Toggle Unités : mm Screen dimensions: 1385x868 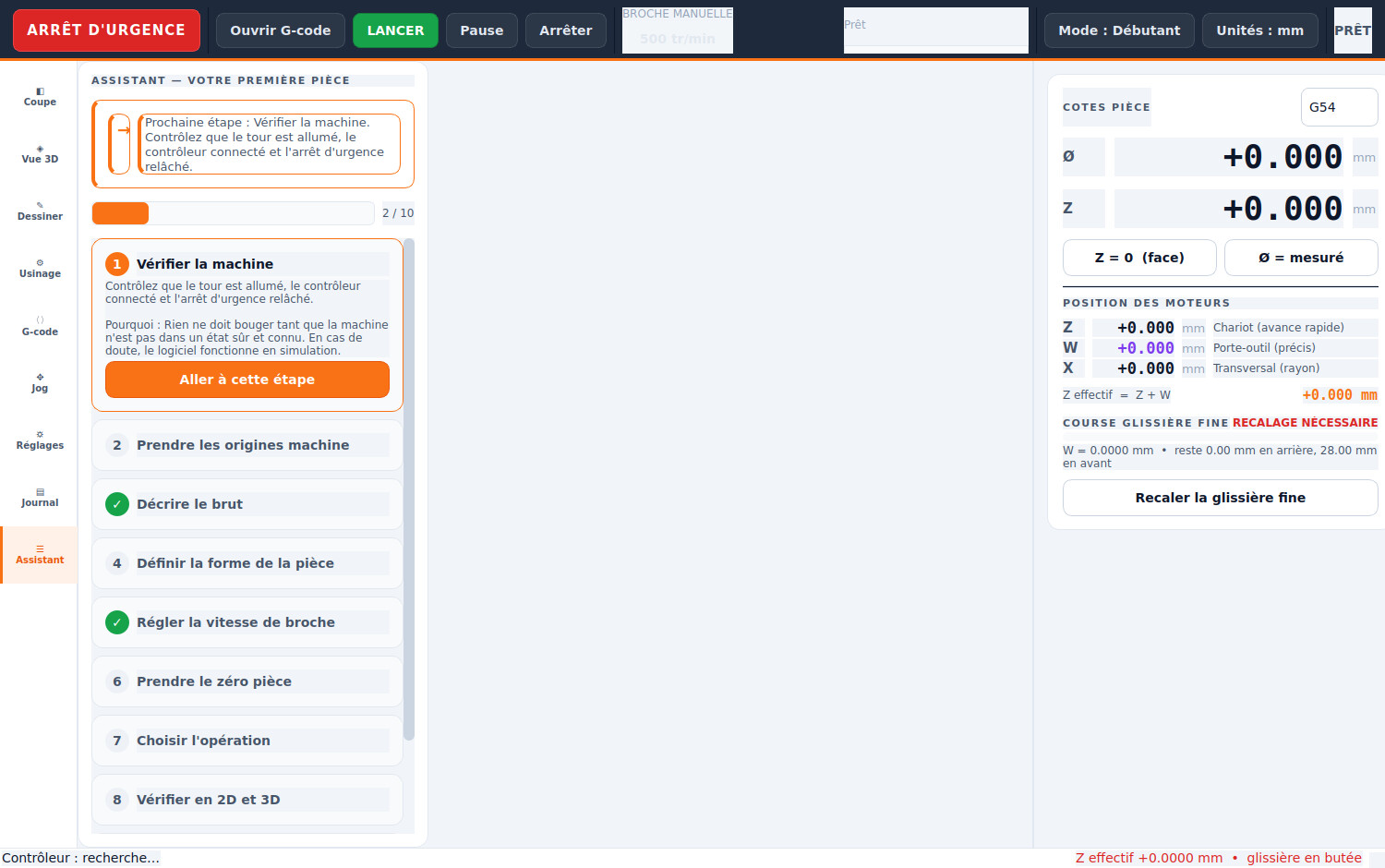tap(1260, 30)
